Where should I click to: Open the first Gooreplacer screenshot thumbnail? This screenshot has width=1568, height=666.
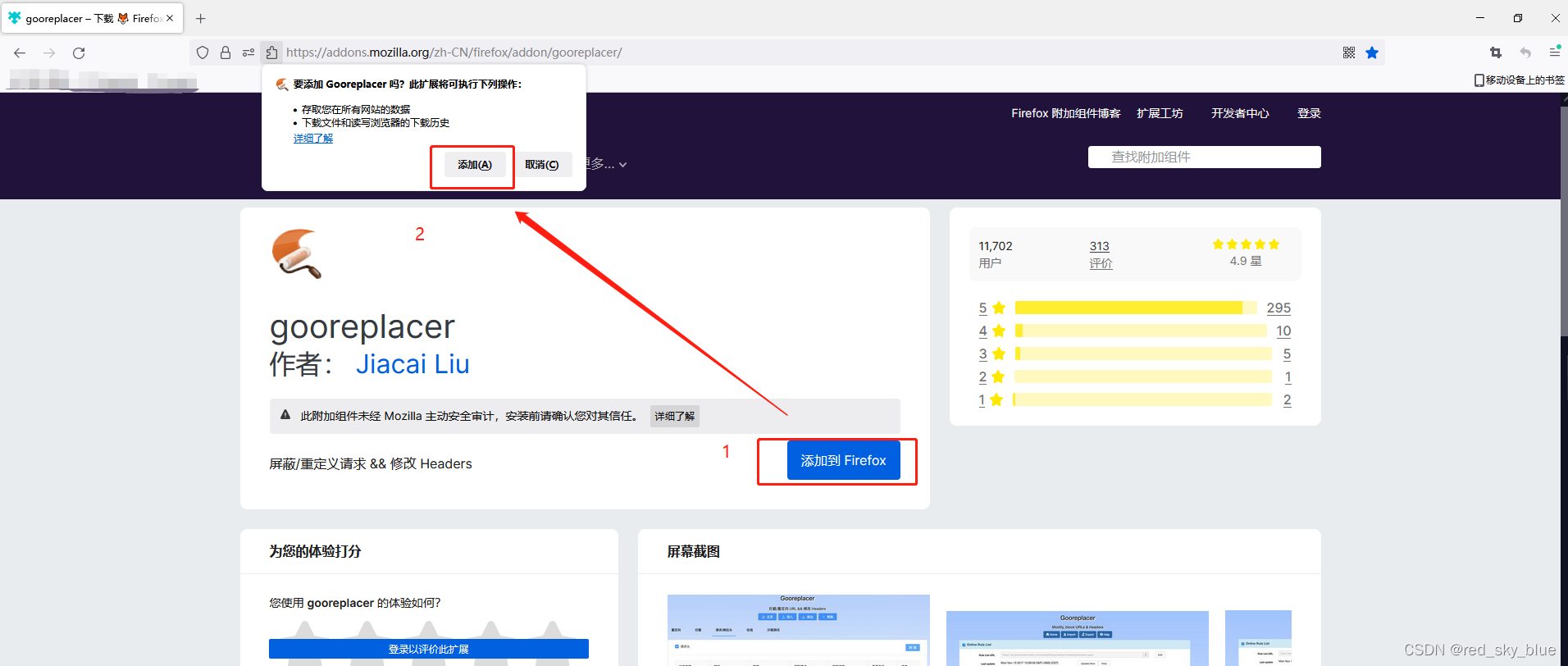point(799,630)
